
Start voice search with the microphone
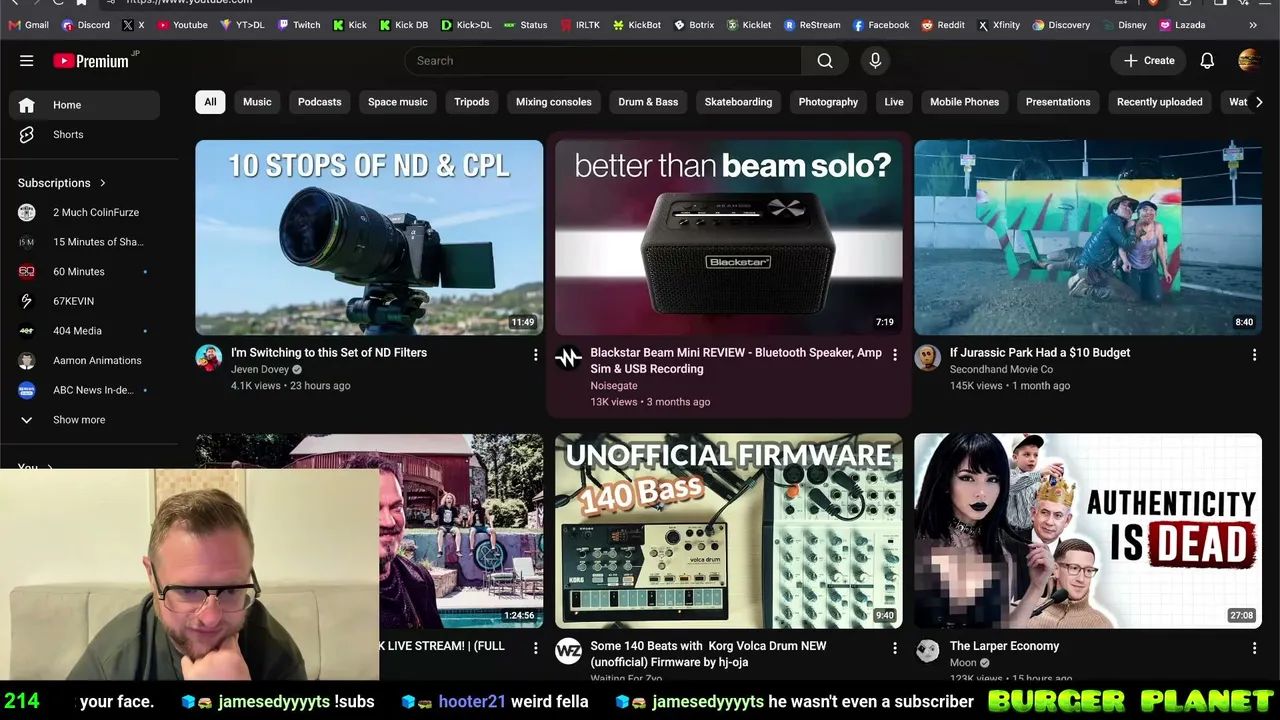[x=875, y=61]
